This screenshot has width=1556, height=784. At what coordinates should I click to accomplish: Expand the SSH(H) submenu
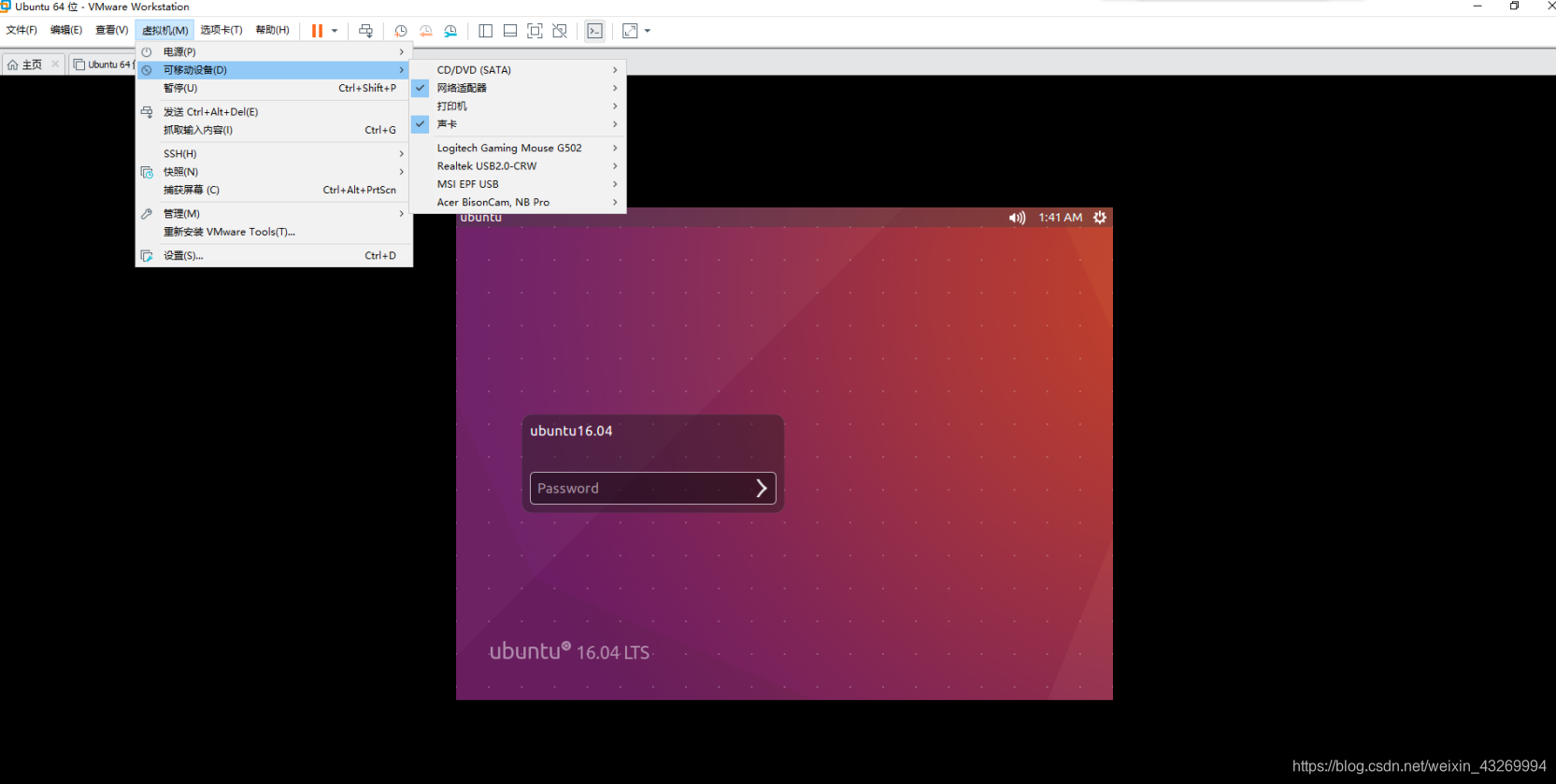click(274, 154)
